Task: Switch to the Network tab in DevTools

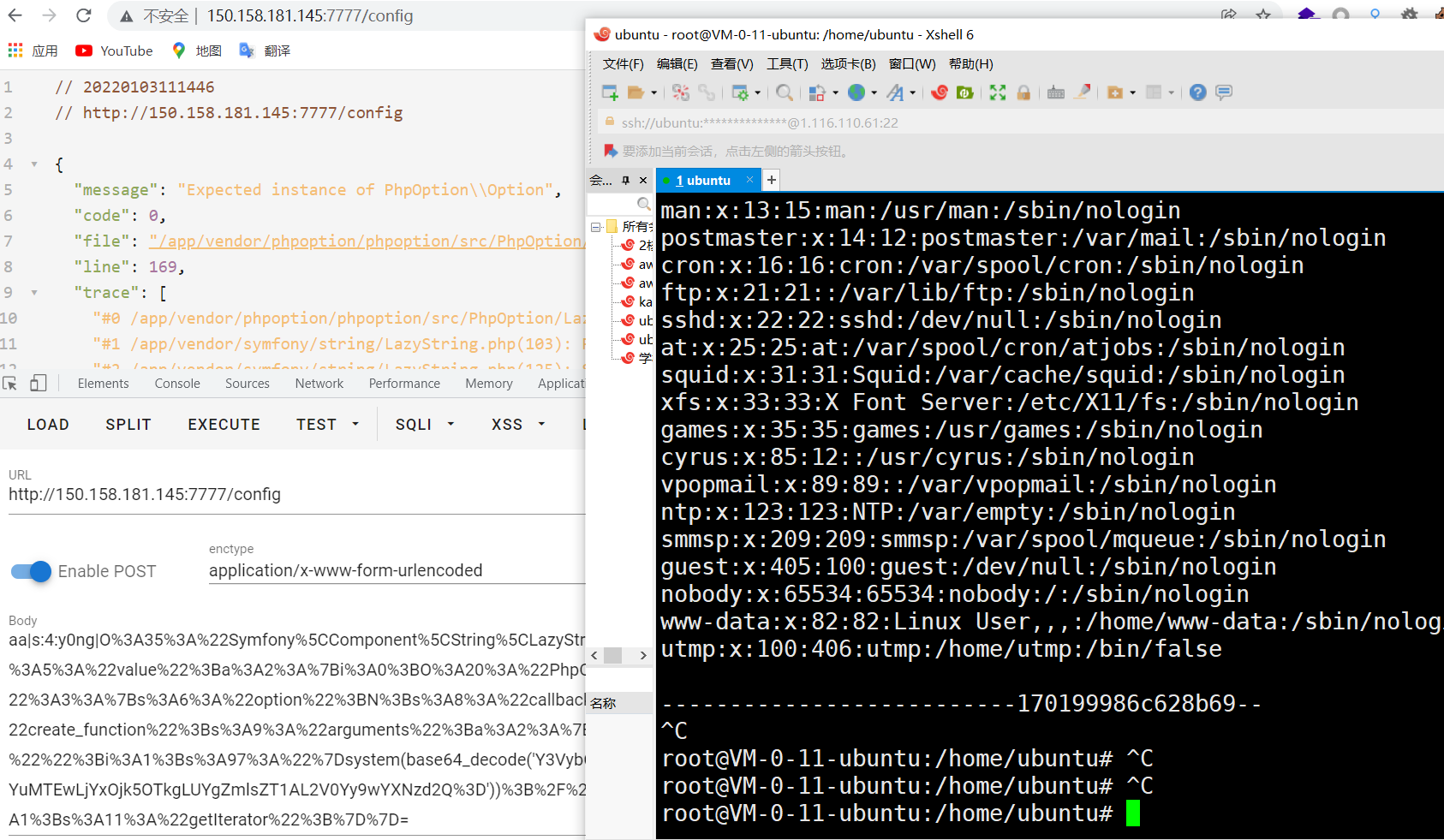Action: [319, 384]
